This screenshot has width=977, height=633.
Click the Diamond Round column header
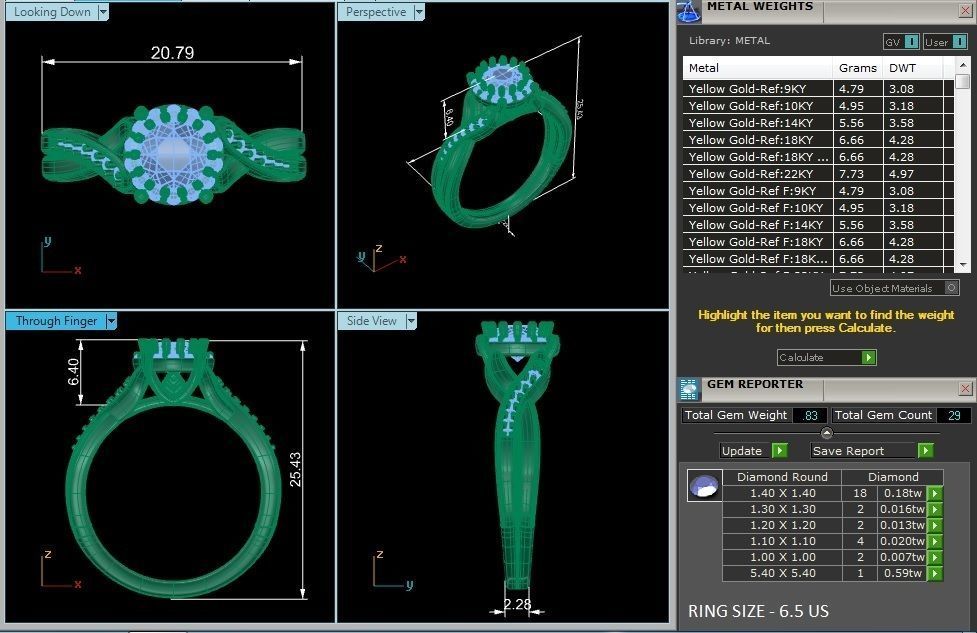click(782, 477)
